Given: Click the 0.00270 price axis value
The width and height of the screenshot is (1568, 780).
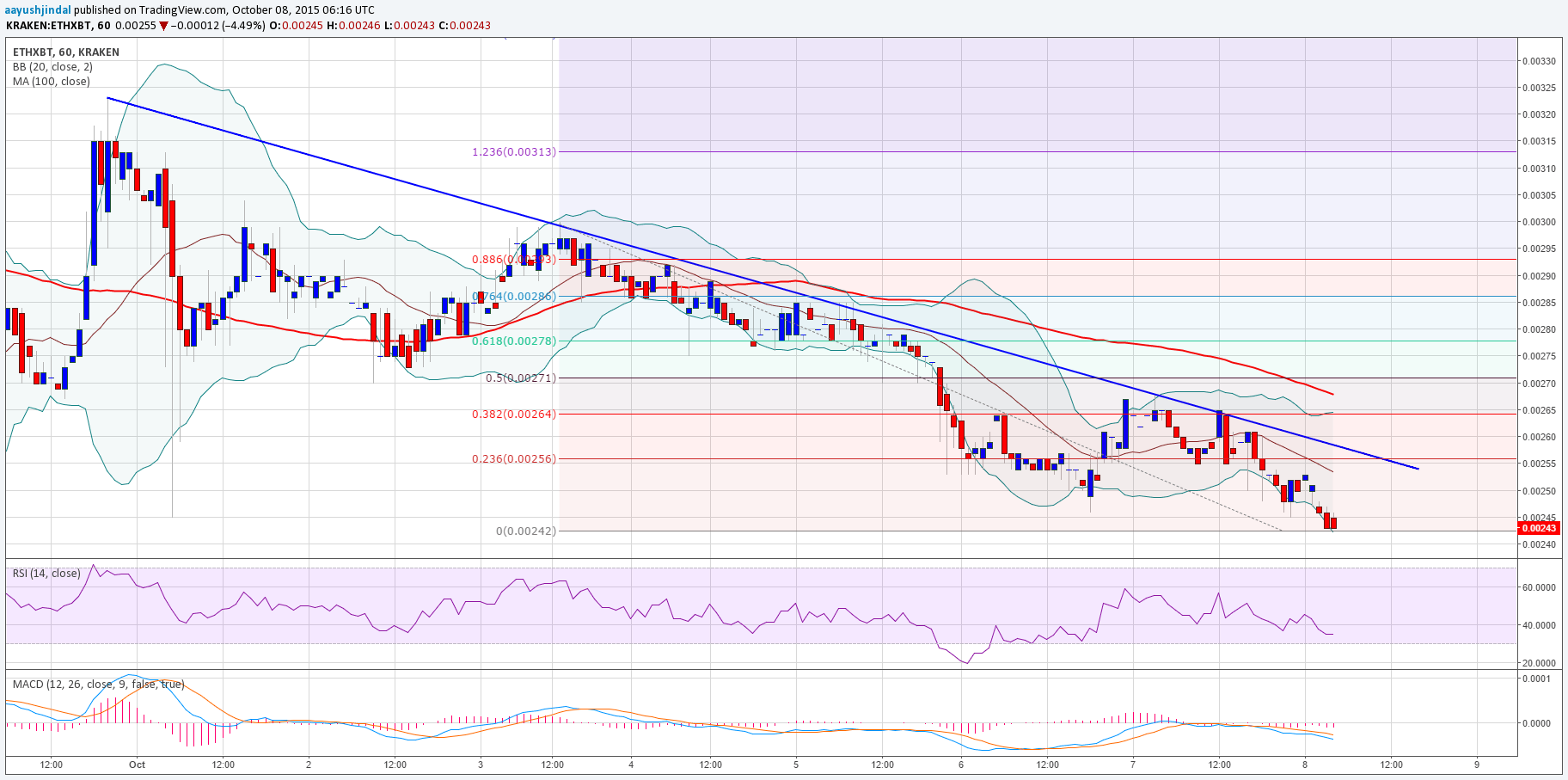Looking at the screenshot, I should coord(1539,384).
